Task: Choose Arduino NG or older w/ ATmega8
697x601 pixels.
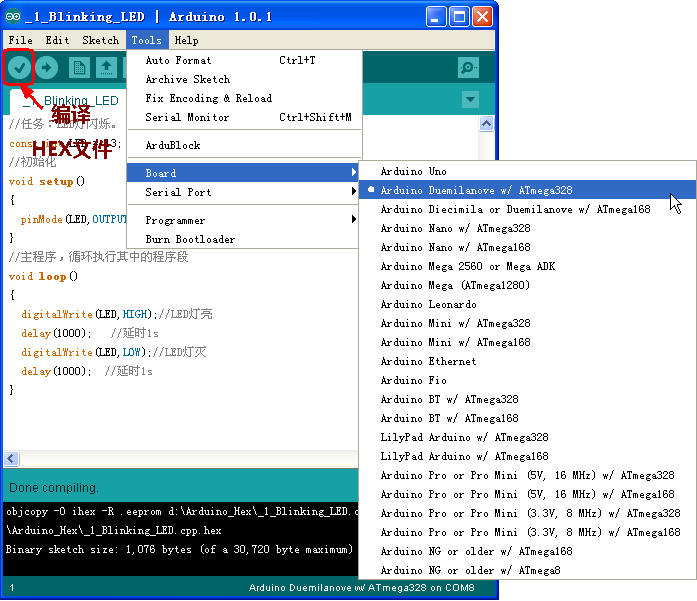Action: [x=527, y=570]
